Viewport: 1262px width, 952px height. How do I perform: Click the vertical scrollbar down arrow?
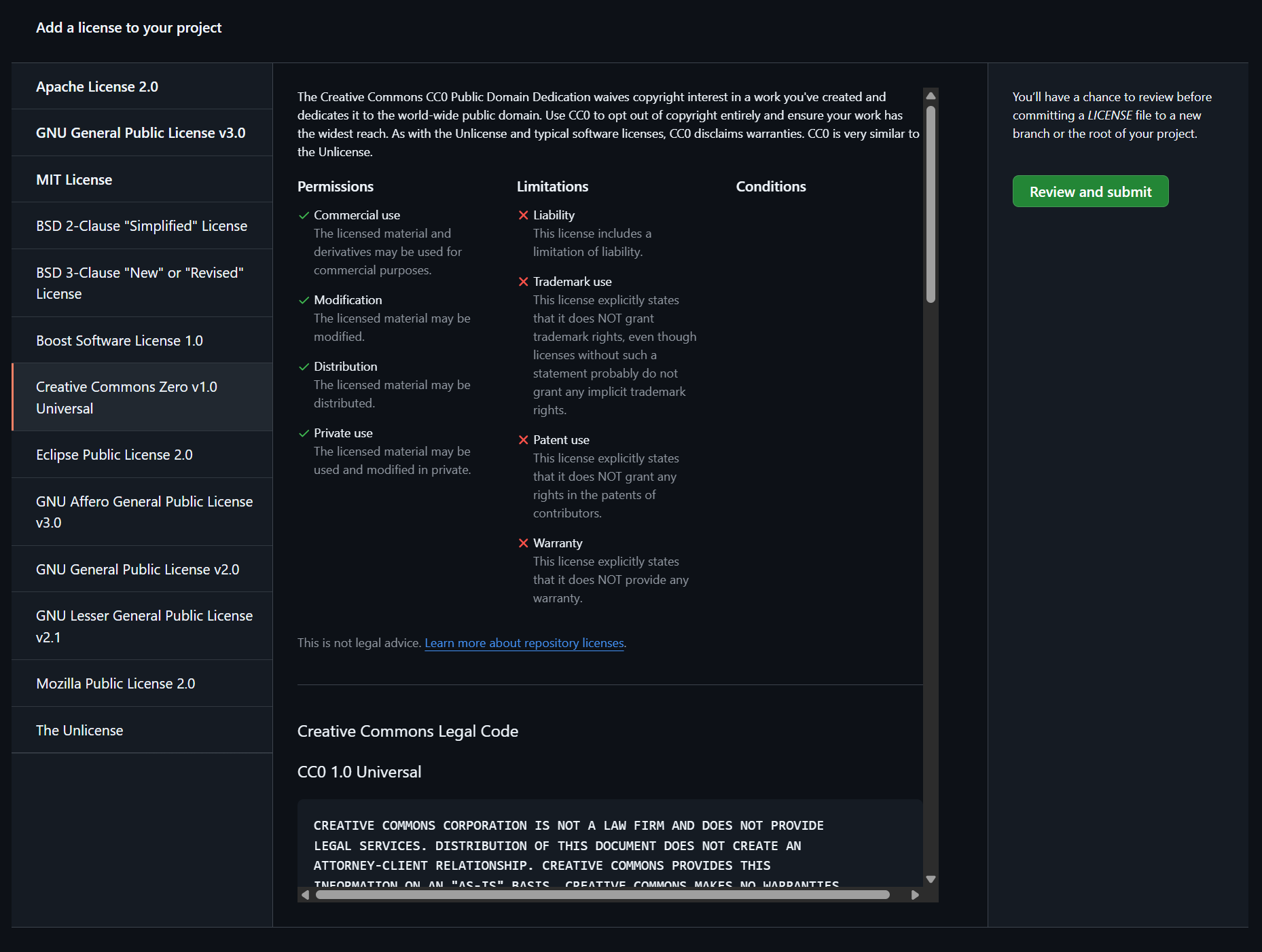(931, 879)
